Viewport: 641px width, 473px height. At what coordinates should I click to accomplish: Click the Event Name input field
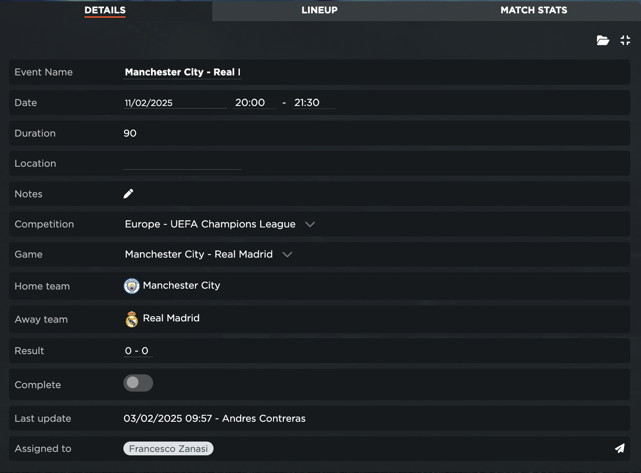click(182, 72)
